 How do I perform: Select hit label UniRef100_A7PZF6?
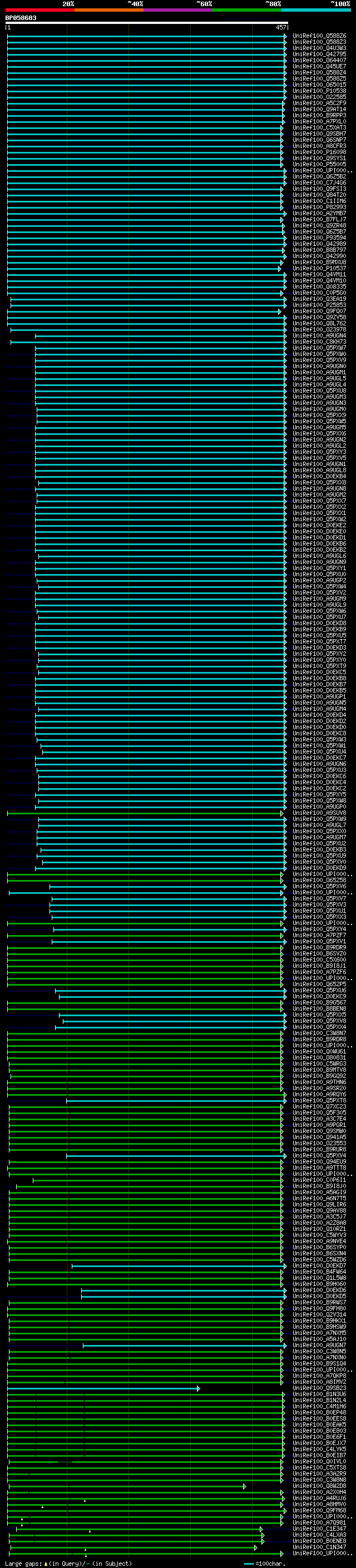pyautogui.click(x=319, y=972)
